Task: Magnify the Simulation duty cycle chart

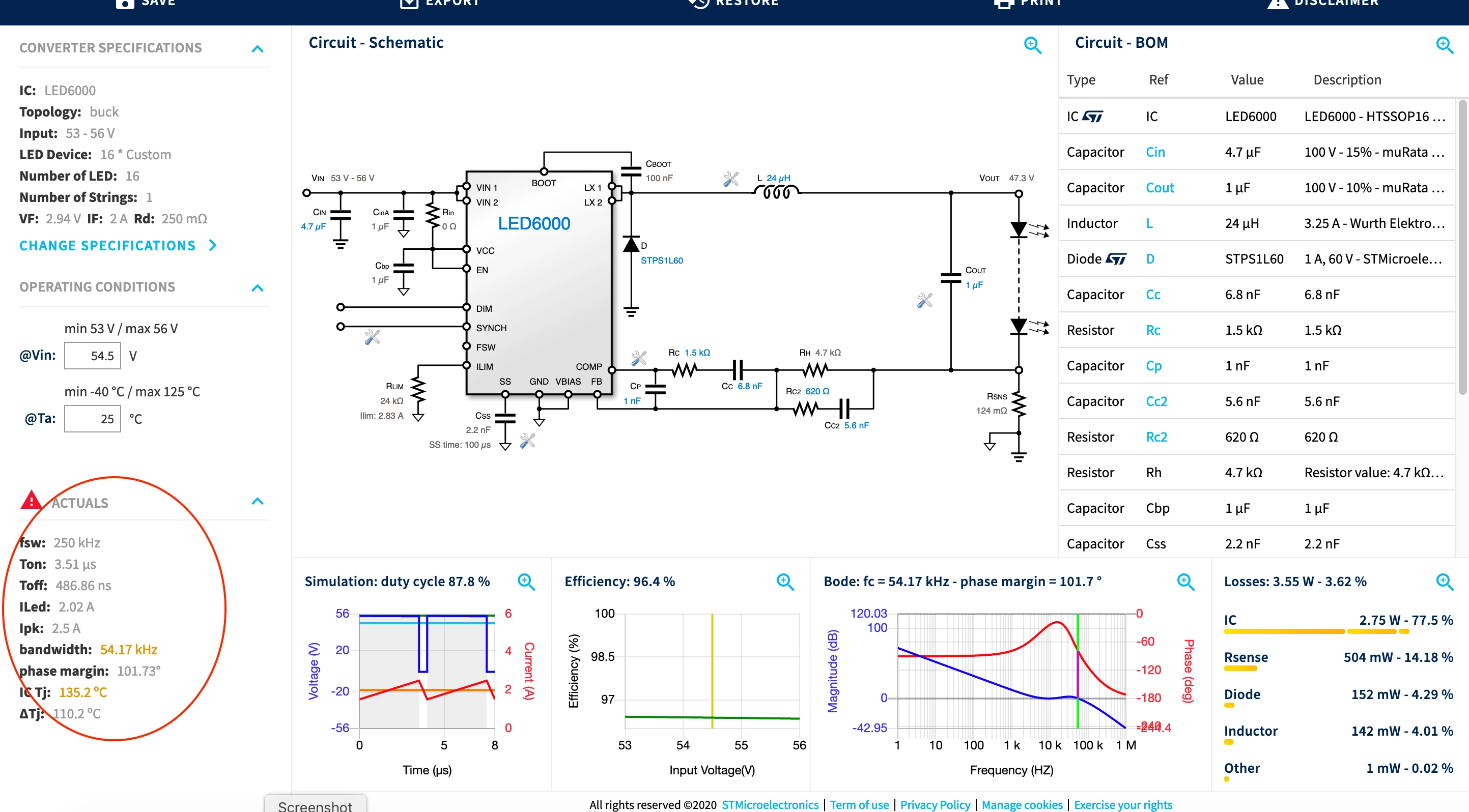Action: [526, 582]
